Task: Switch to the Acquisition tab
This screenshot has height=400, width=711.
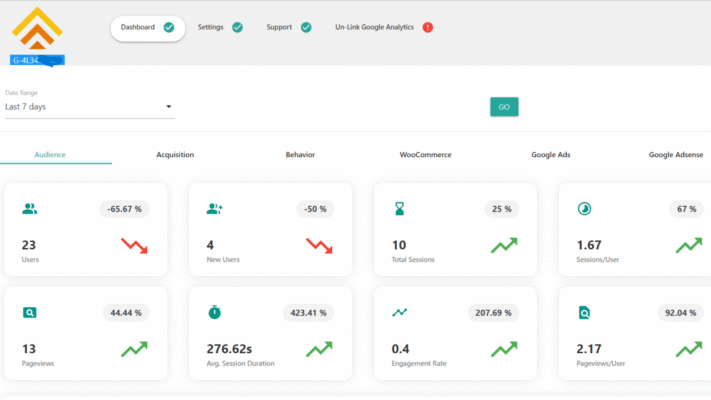Action: click(x=175, y=155)
